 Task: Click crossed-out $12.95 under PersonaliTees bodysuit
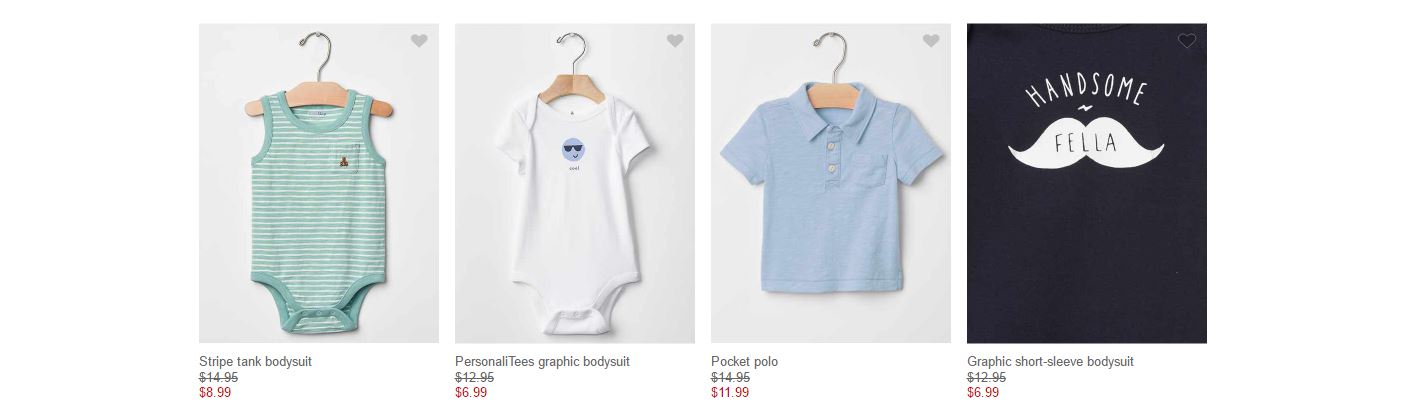click(x=474, y=378)
